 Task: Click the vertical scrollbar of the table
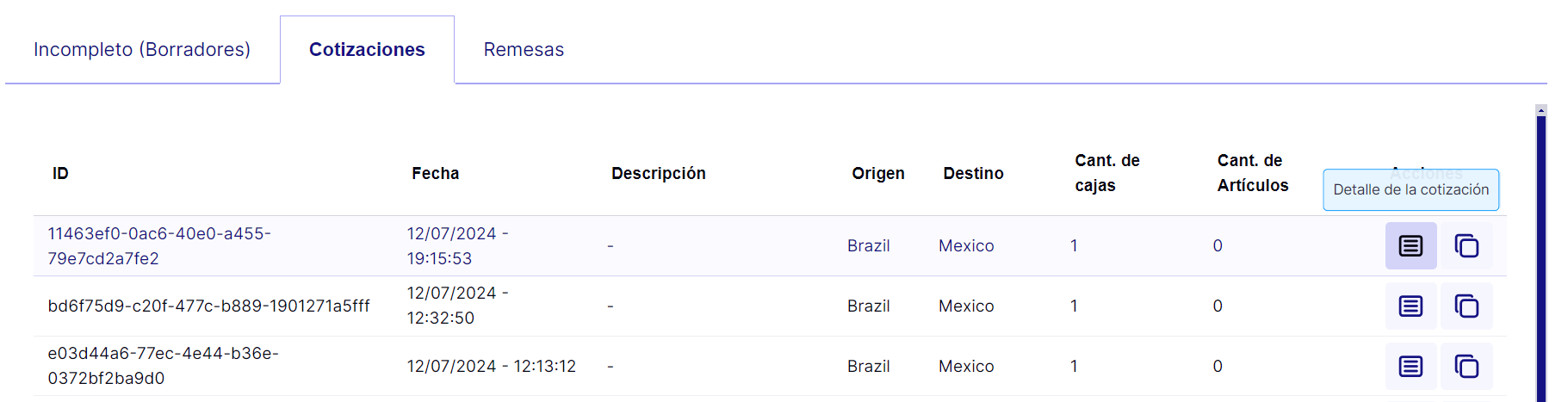[x=1541, y=258]
